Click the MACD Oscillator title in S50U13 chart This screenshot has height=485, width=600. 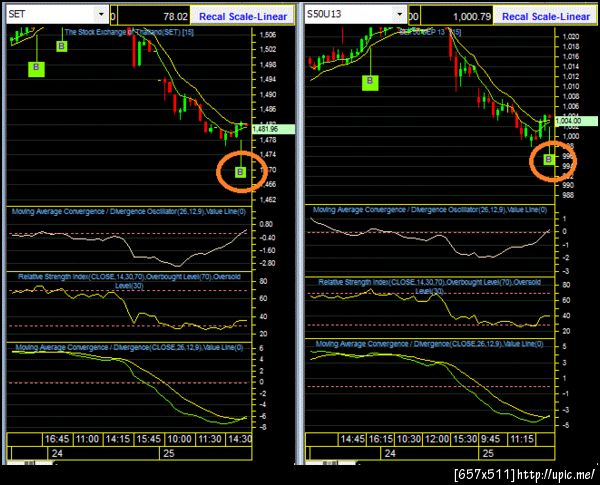430,209
